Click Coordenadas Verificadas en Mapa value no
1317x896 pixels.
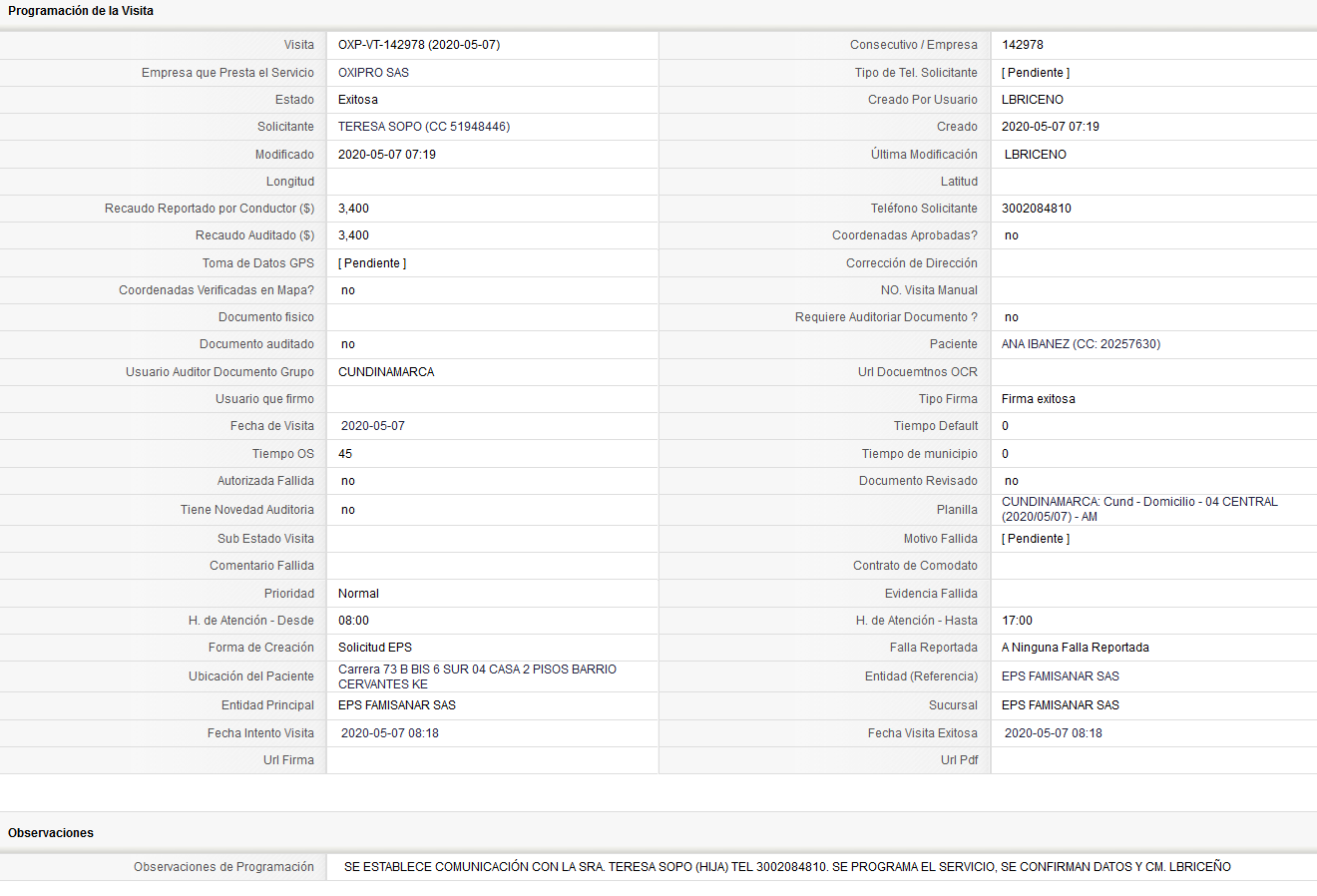pos(348,290)
